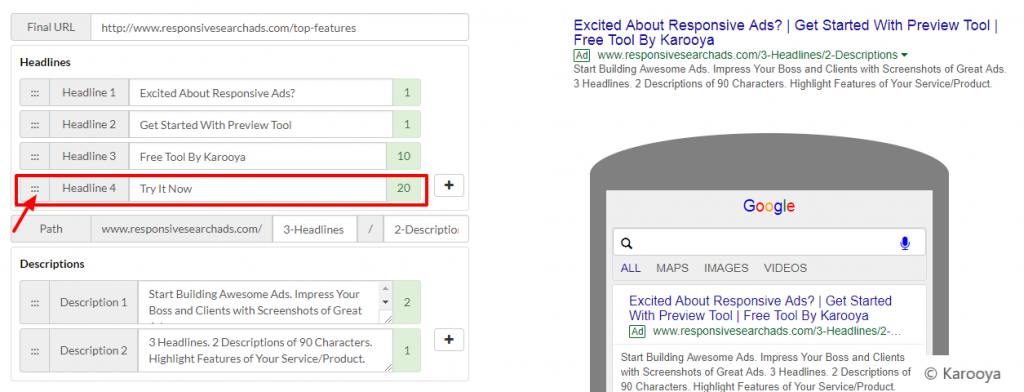The image size is (1024, 392).
Task: Select the VIDEOS tab
Action: point(786,268)
